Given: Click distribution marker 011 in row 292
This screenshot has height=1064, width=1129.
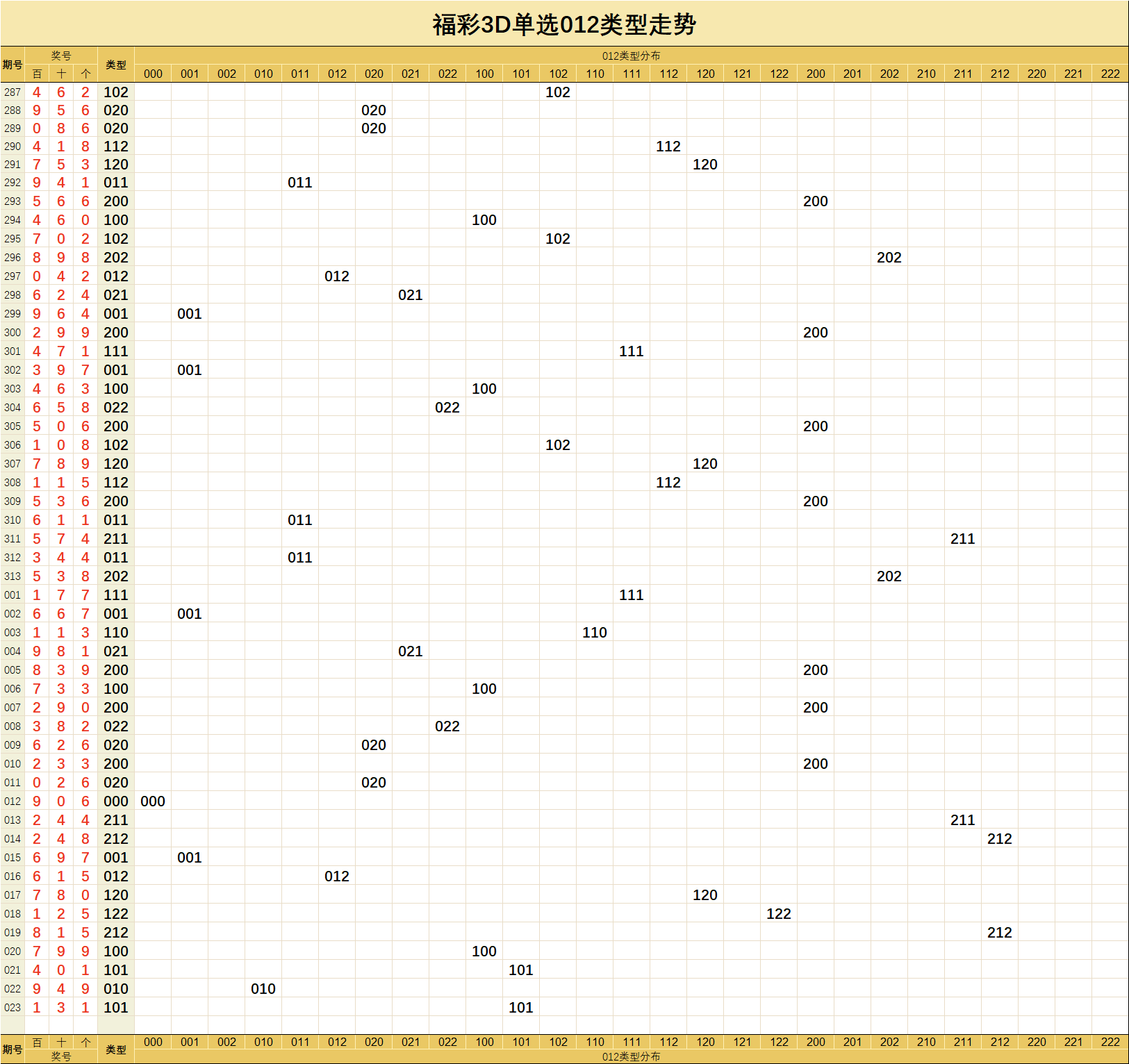Looking at the screenshot, I should click(300, 182).
